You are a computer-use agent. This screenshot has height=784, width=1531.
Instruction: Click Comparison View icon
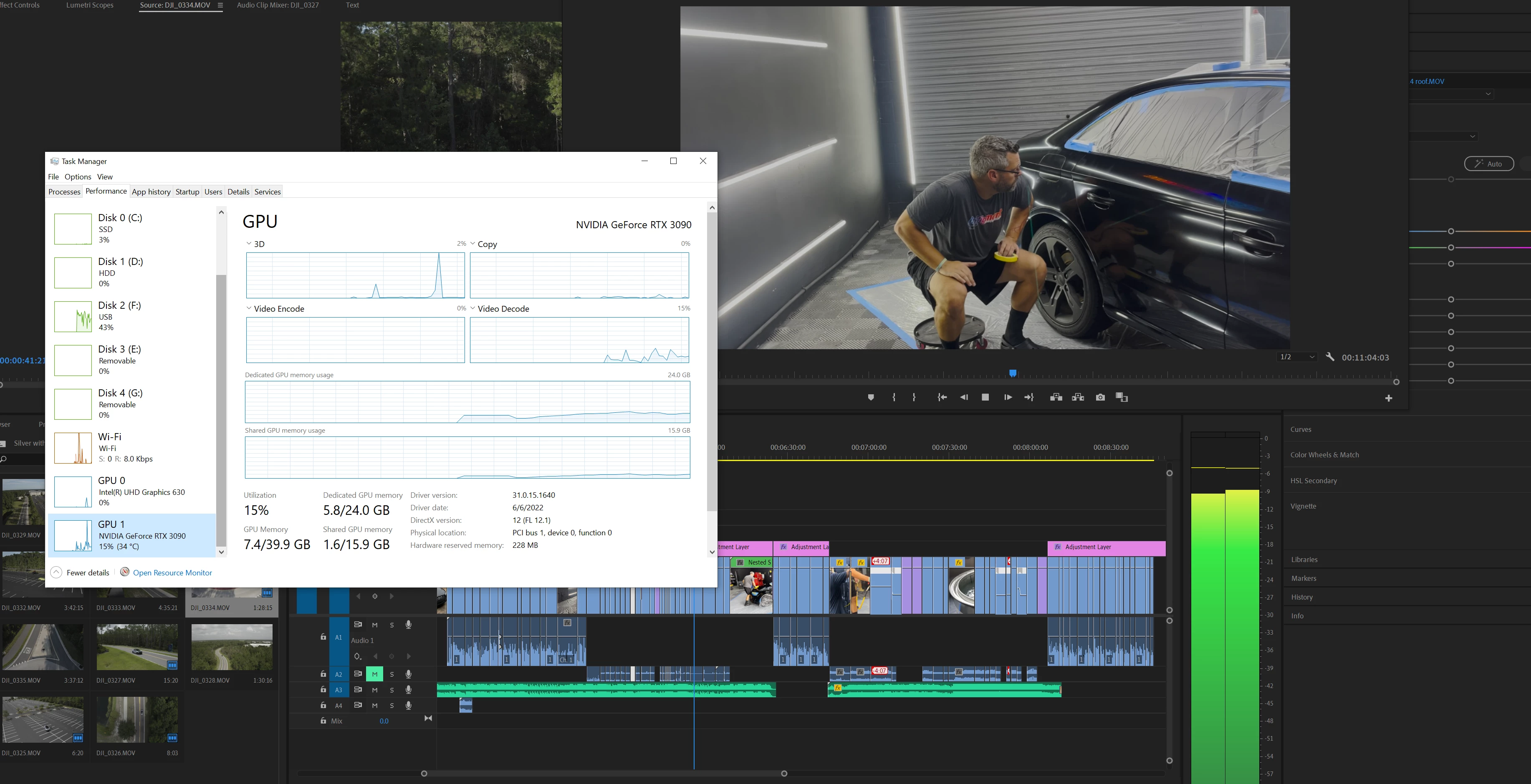coord(1122,397)
